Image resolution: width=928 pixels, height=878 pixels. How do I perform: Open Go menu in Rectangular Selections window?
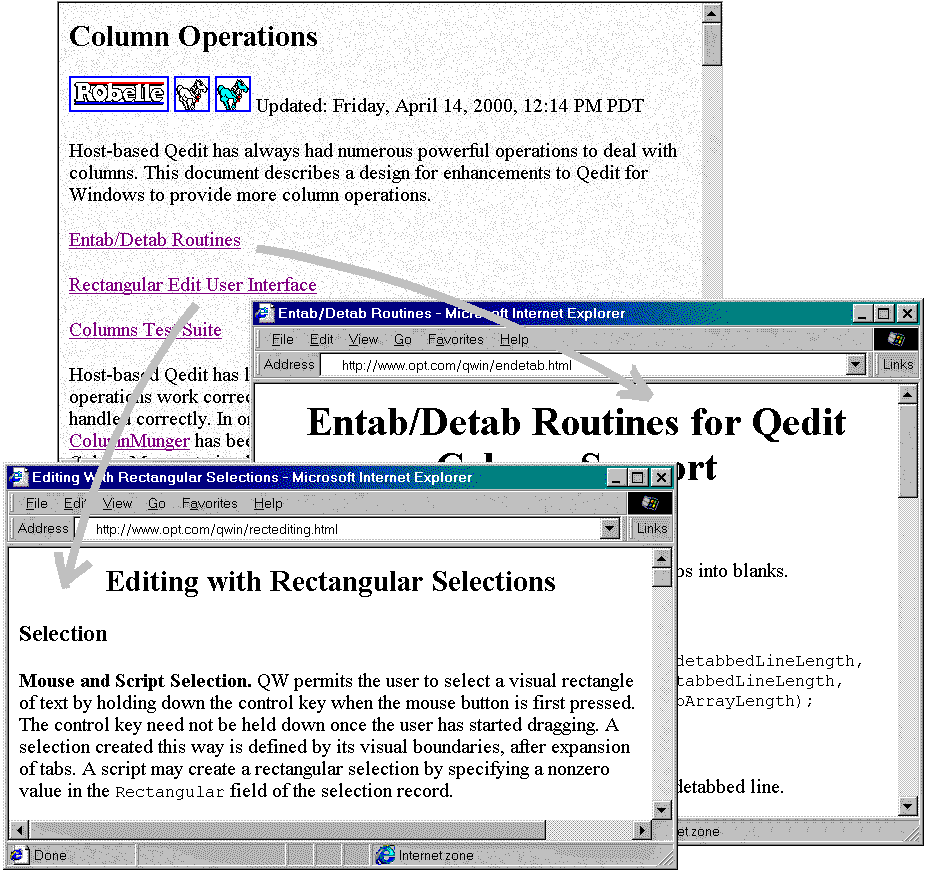157,503
